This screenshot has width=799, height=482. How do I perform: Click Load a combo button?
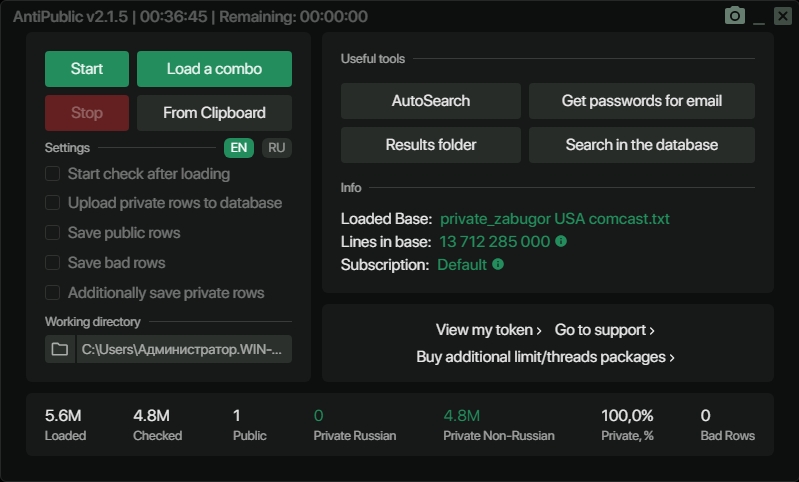pos(215,69)
